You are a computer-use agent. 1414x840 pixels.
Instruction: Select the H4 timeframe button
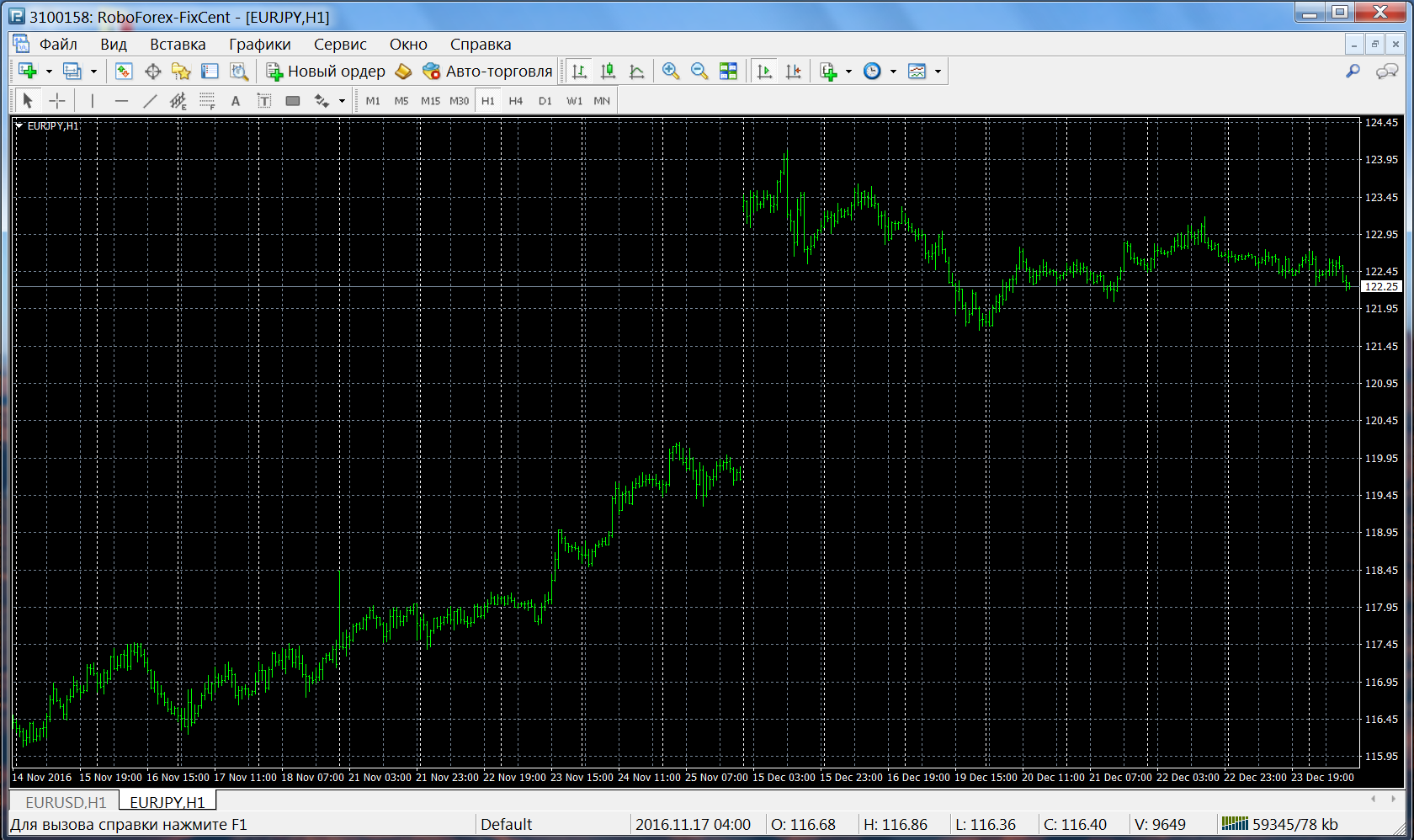(x=516, y=101)
